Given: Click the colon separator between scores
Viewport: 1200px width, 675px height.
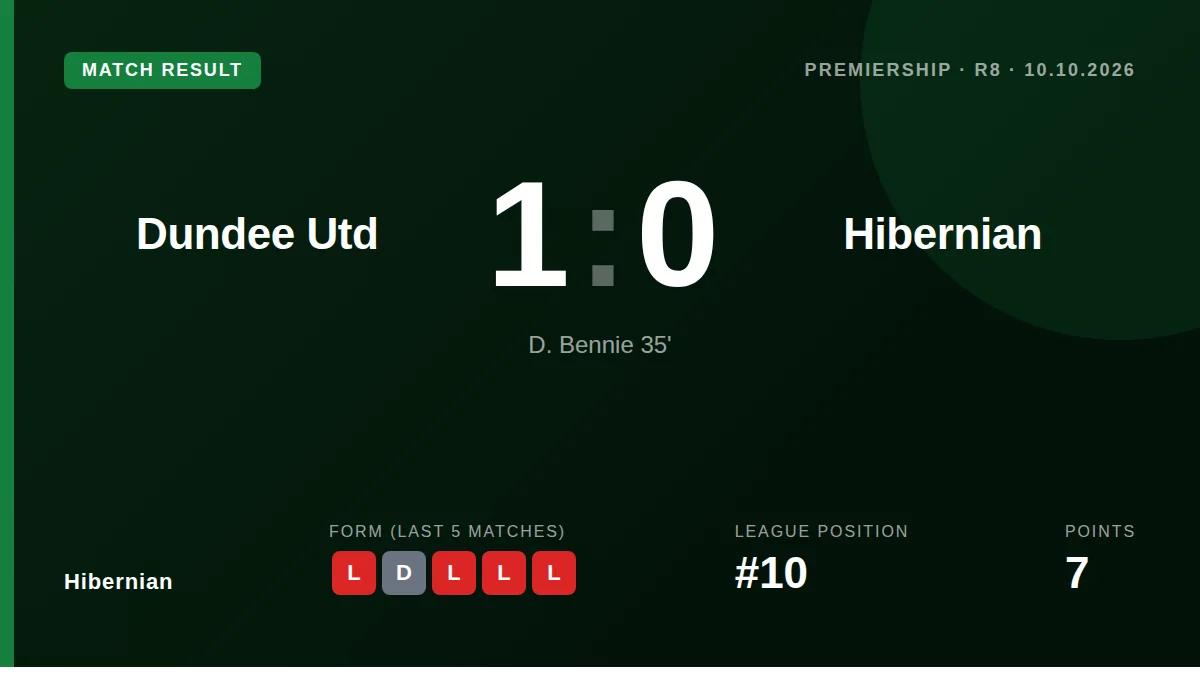Looking at the screenshot, I should [602, 247].
